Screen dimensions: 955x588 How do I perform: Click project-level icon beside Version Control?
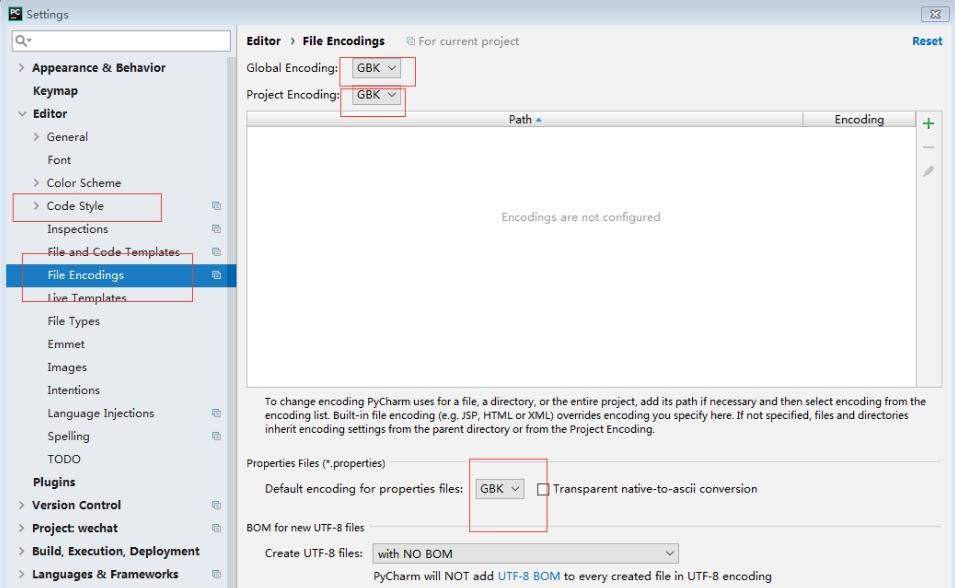[x=216, y=505]
